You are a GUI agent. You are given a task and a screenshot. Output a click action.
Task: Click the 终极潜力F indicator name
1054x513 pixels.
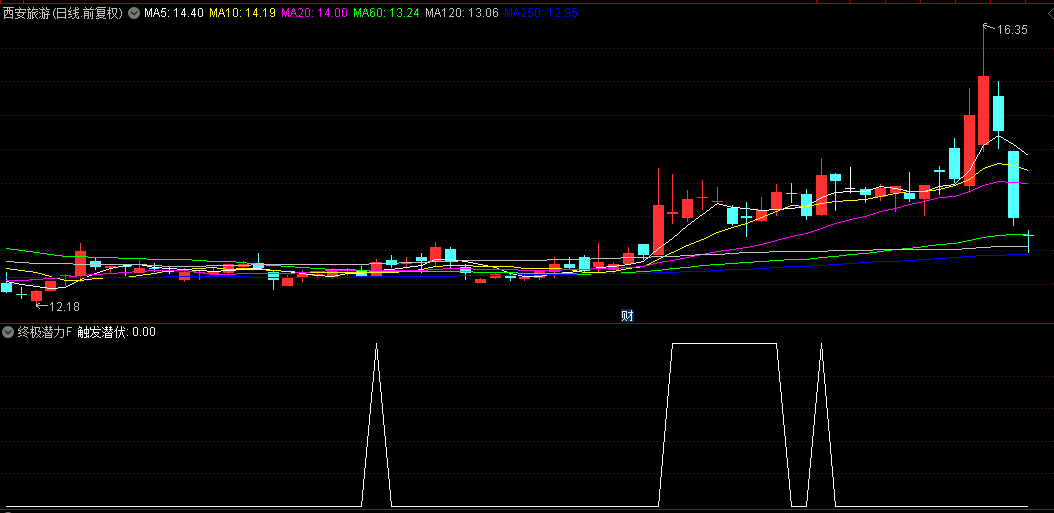44,331
